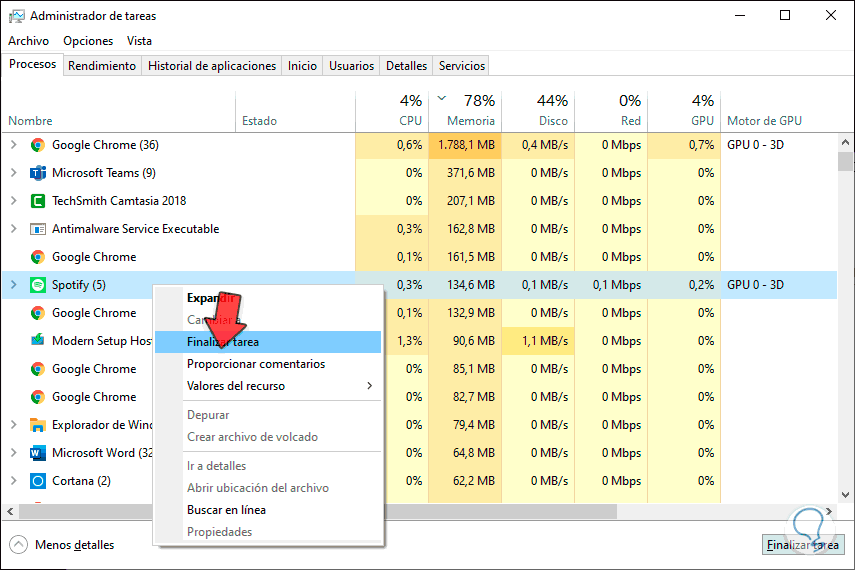This screenshot has height=570, width=855.
Task: Choose Buscar en línea in context menu
Action: pyautogui.click(x=268, y=510)
